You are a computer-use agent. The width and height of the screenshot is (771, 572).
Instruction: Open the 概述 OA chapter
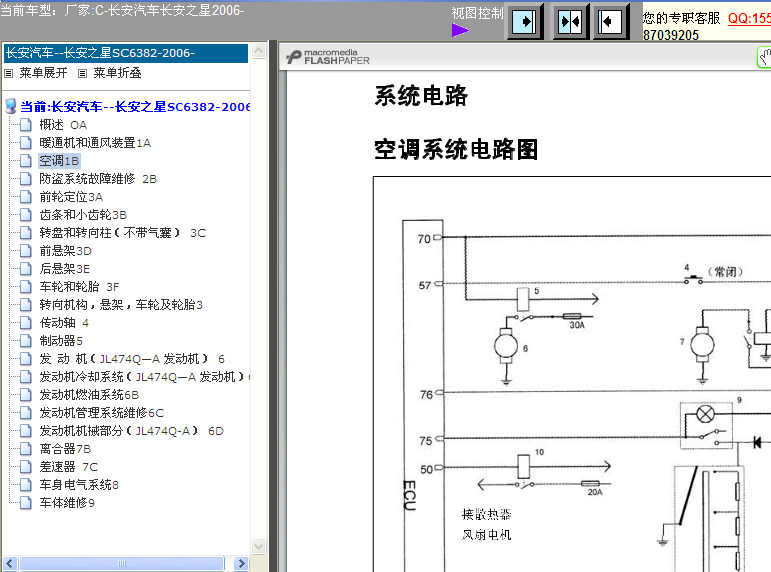[x=63, y=125]
